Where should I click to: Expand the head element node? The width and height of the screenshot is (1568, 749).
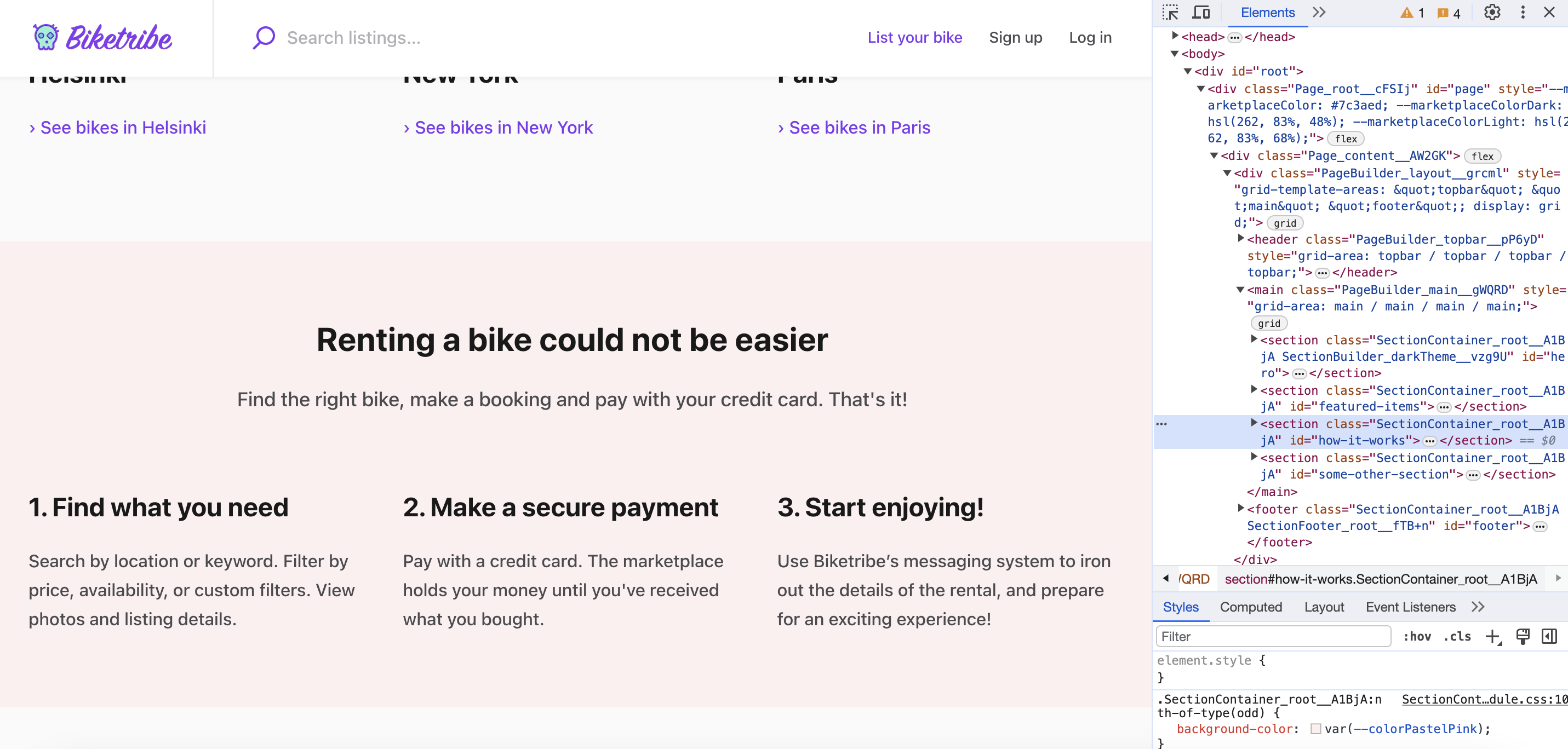(x=1175, y=36)
